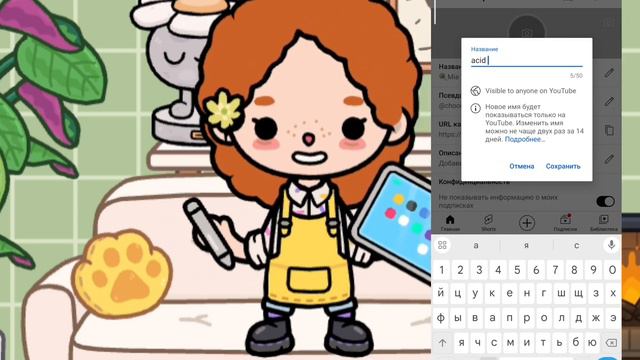This screenshot has width=640, height=360.
Task: Tap the Отмена button in the dialog
Action: [x=522, y=166]
